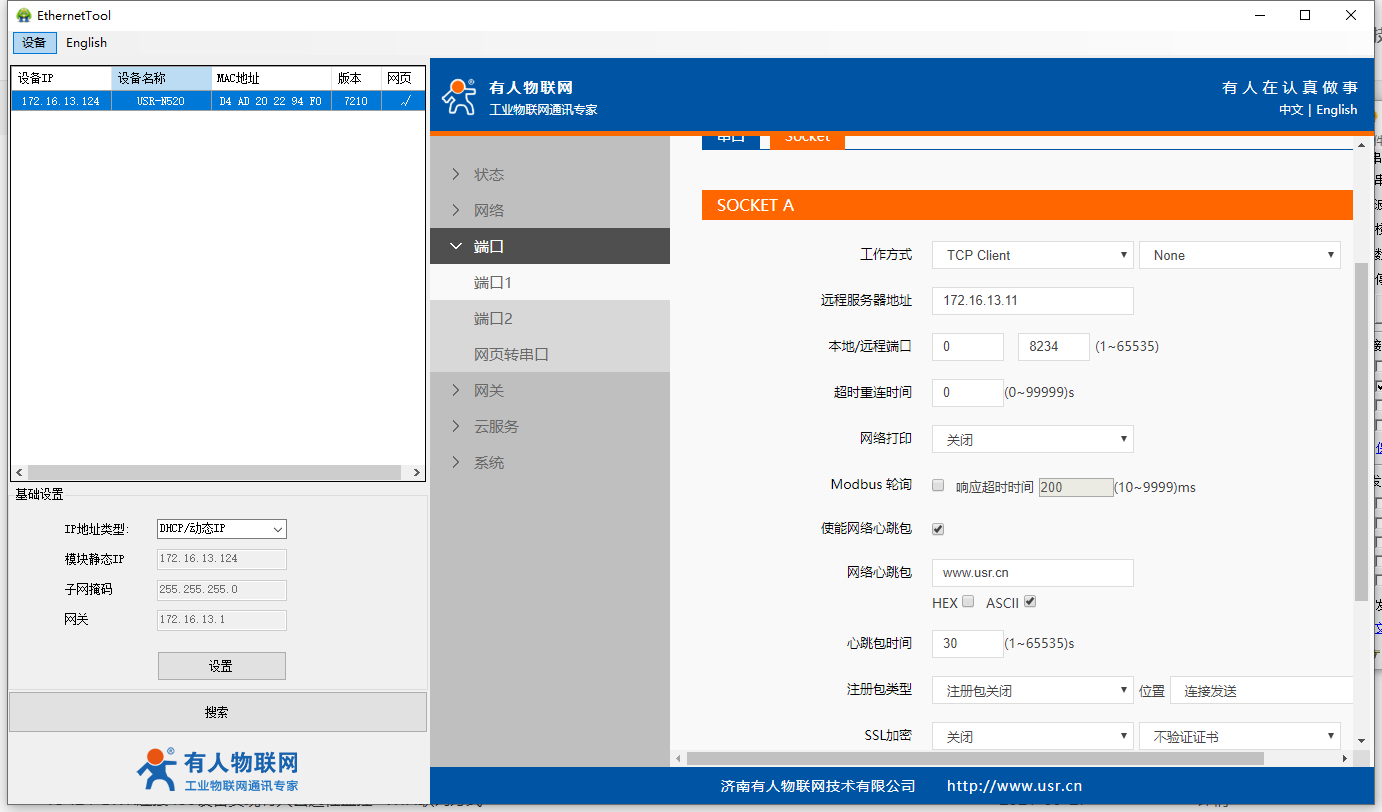The image size is (1382, 812).
Task: Enable the Modbus 轮询 checkbox
Action: tap(938, 485)
